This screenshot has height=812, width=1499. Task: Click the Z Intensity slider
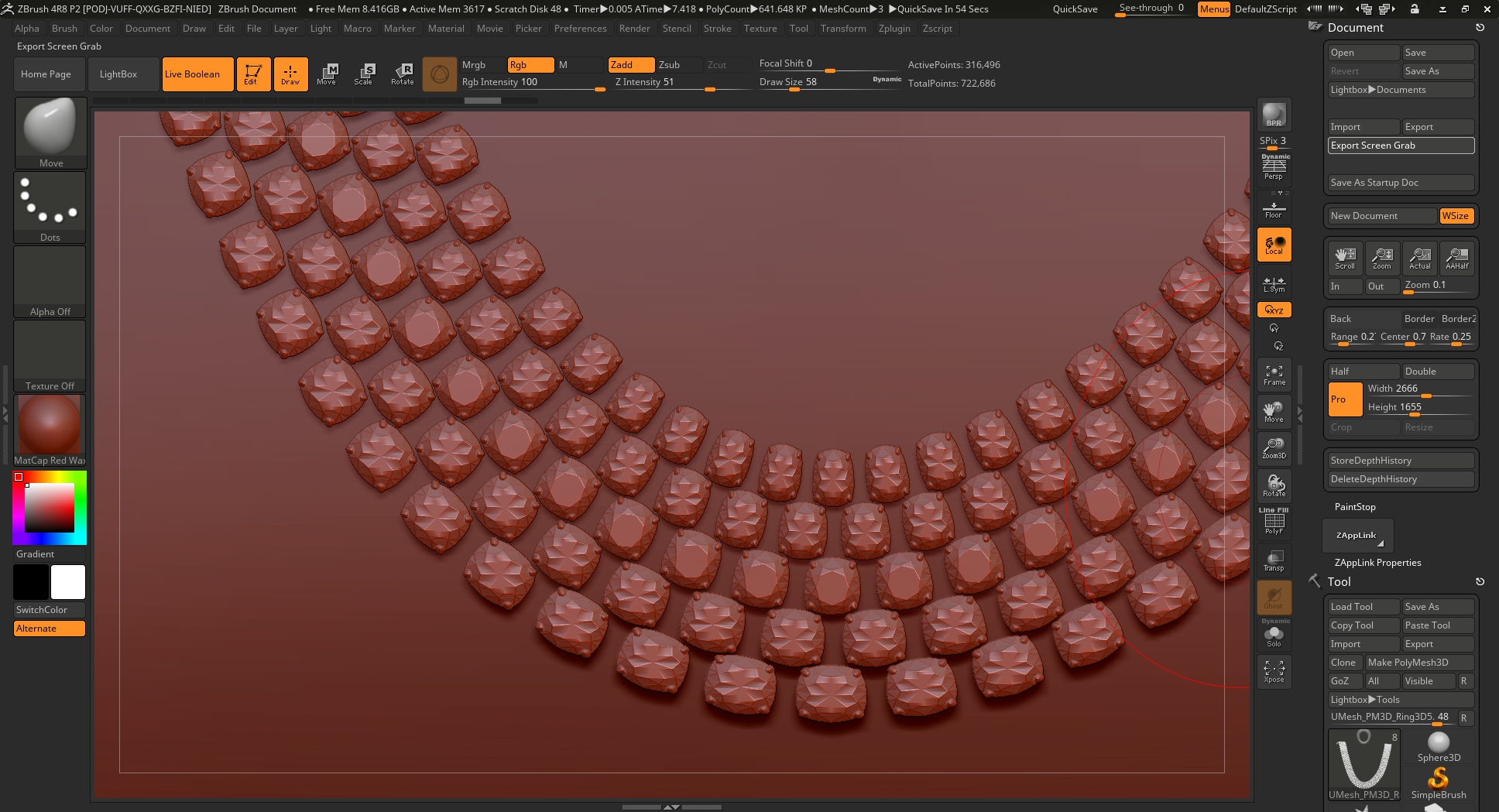tap(681, 83)
